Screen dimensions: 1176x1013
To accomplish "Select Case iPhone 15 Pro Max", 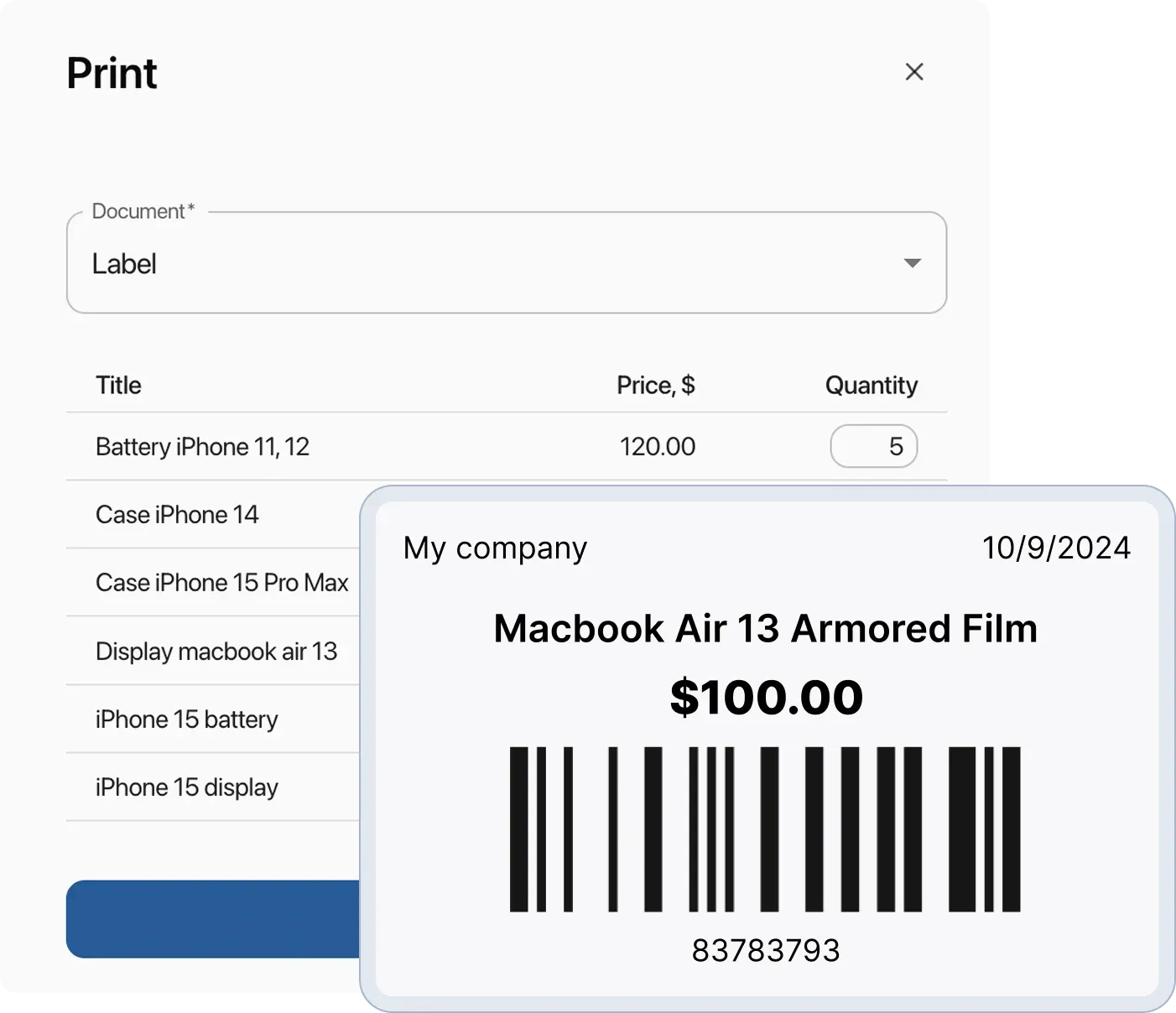I will pyautogui.click(x=221, y=582).
